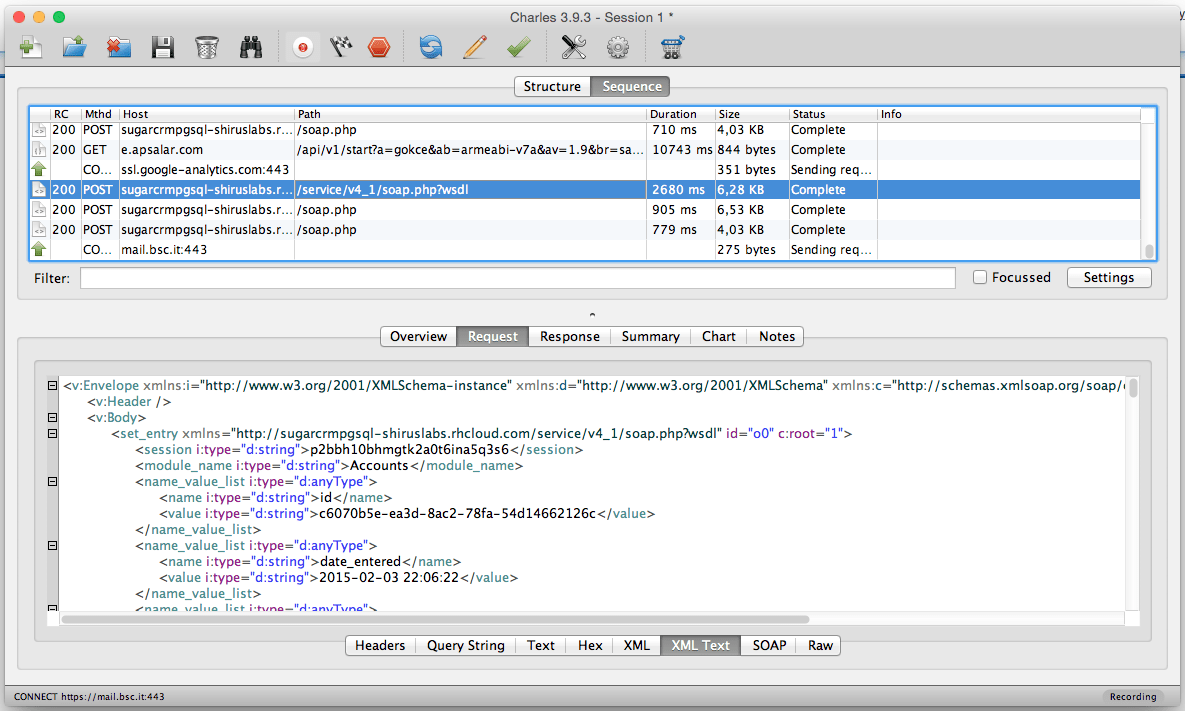Sort the table by the Size column
Viewport: 1185px width, 711px height.
tap(752, 114)
